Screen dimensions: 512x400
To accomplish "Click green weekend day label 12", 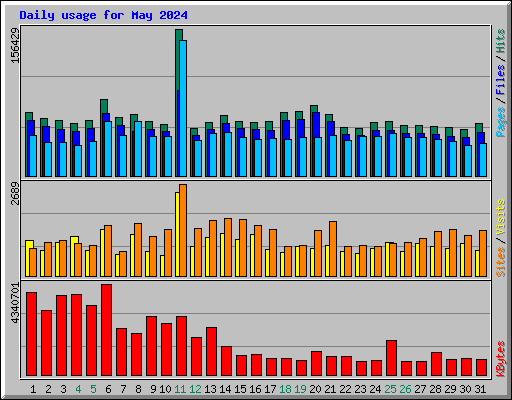I will coord(195,389).
